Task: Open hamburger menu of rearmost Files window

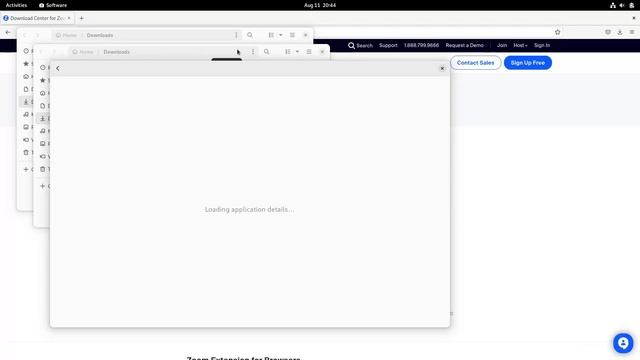Action: (292, 35)
